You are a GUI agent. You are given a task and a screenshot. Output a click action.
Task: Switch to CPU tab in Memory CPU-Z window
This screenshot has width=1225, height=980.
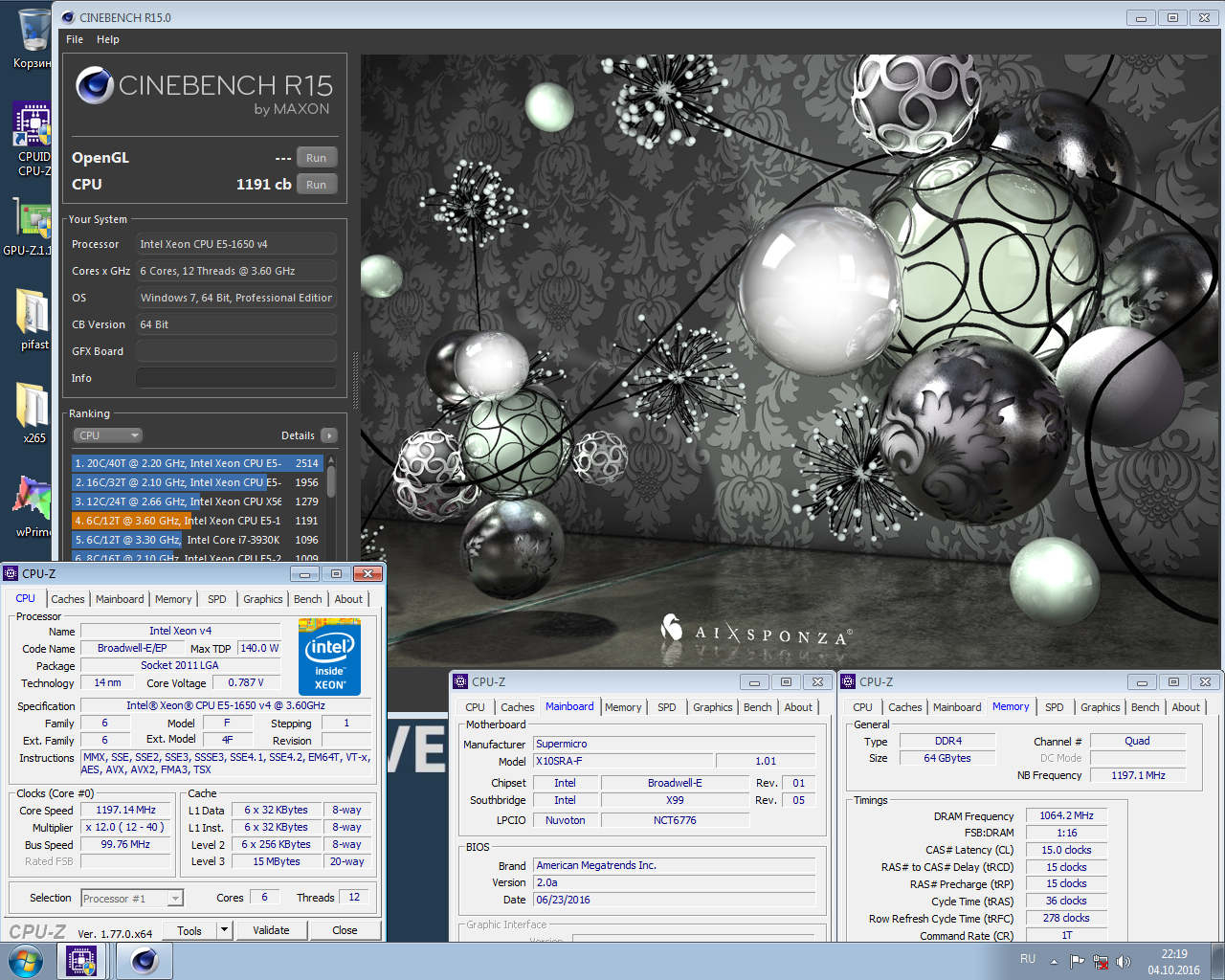point(862,707)
